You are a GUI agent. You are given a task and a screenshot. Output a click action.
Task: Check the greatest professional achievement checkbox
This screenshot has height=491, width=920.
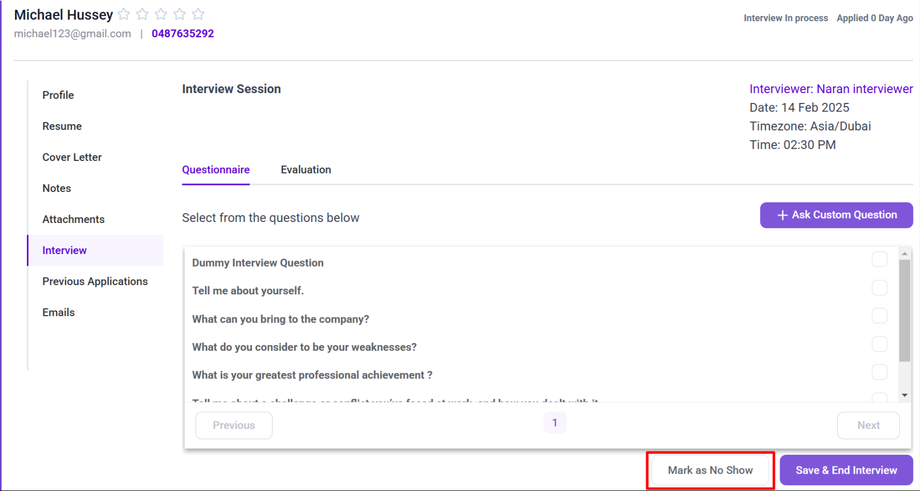coord(879,372)
